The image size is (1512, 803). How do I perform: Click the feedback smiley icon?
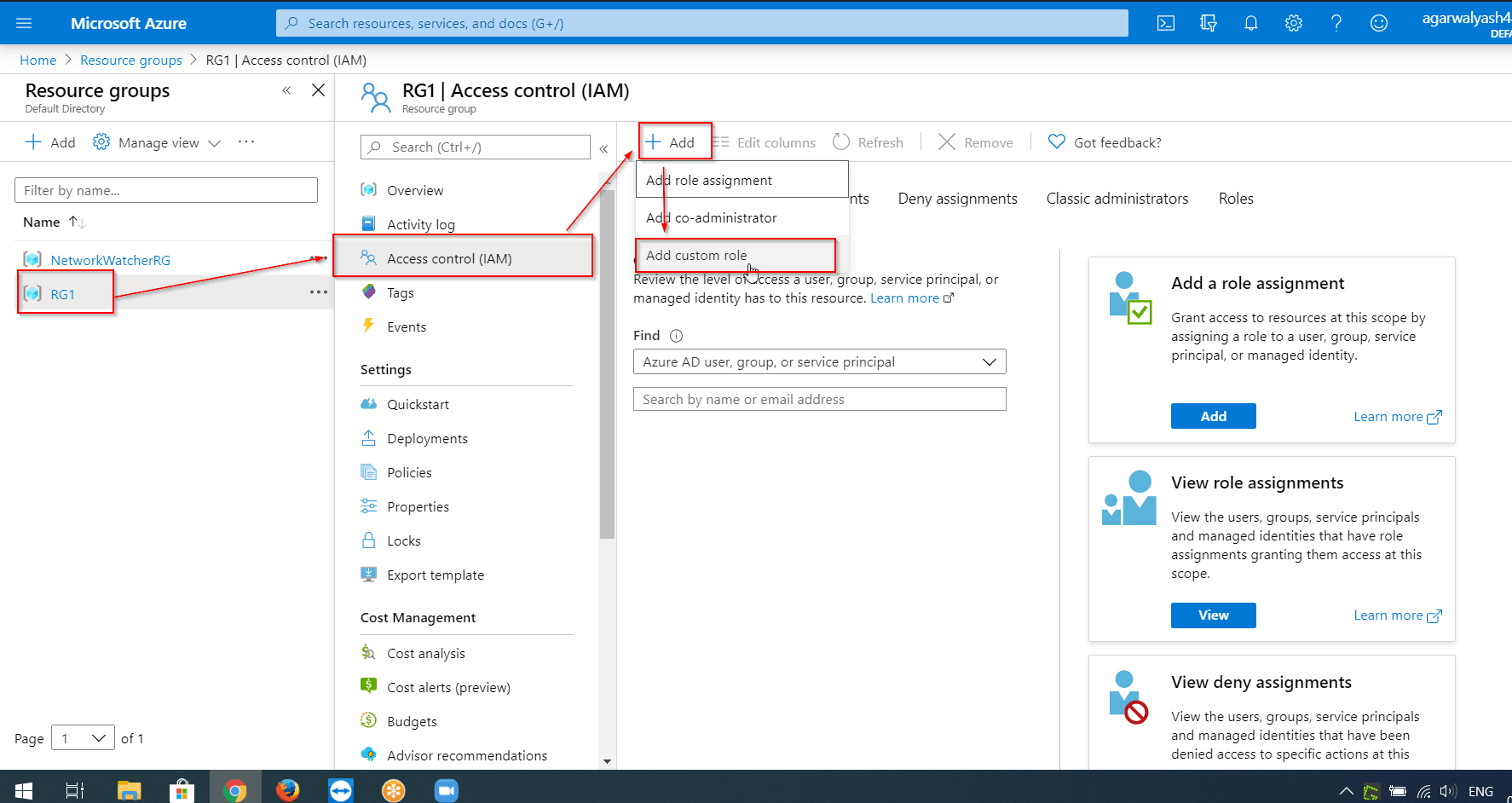1378,23
